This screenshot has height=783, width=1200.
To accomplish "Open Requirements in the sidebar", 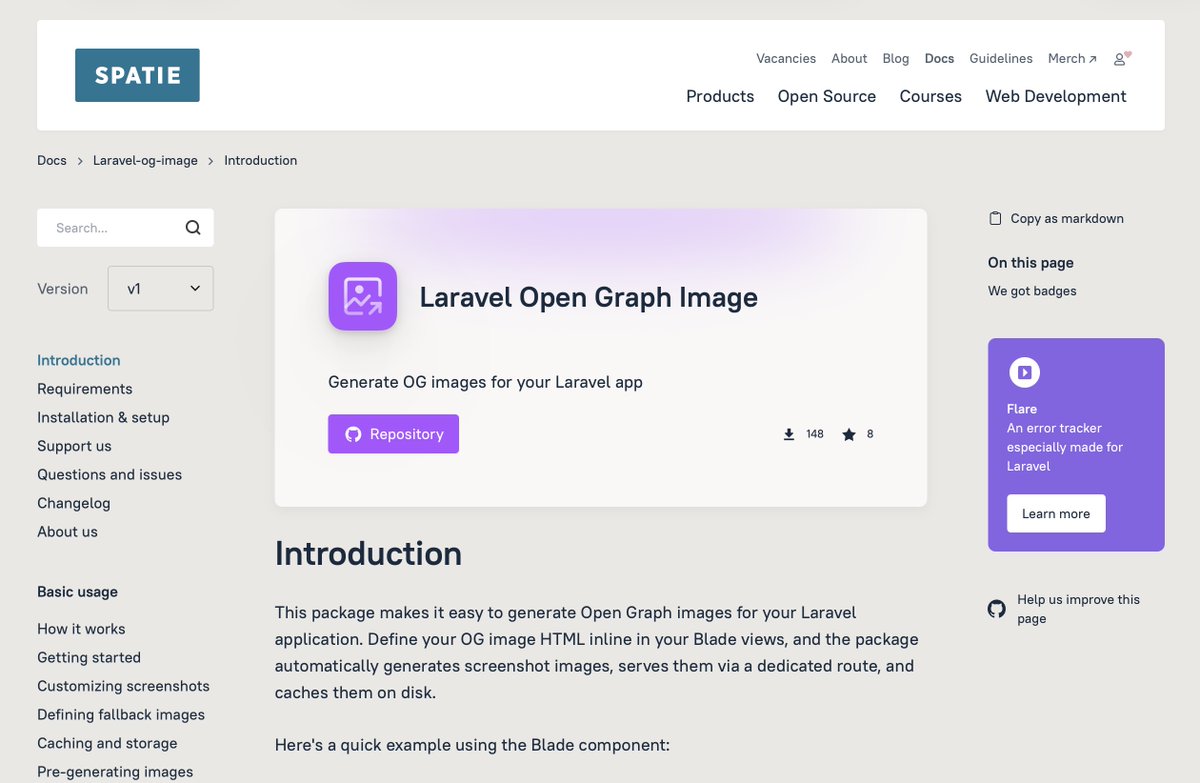I will (85, 389).
